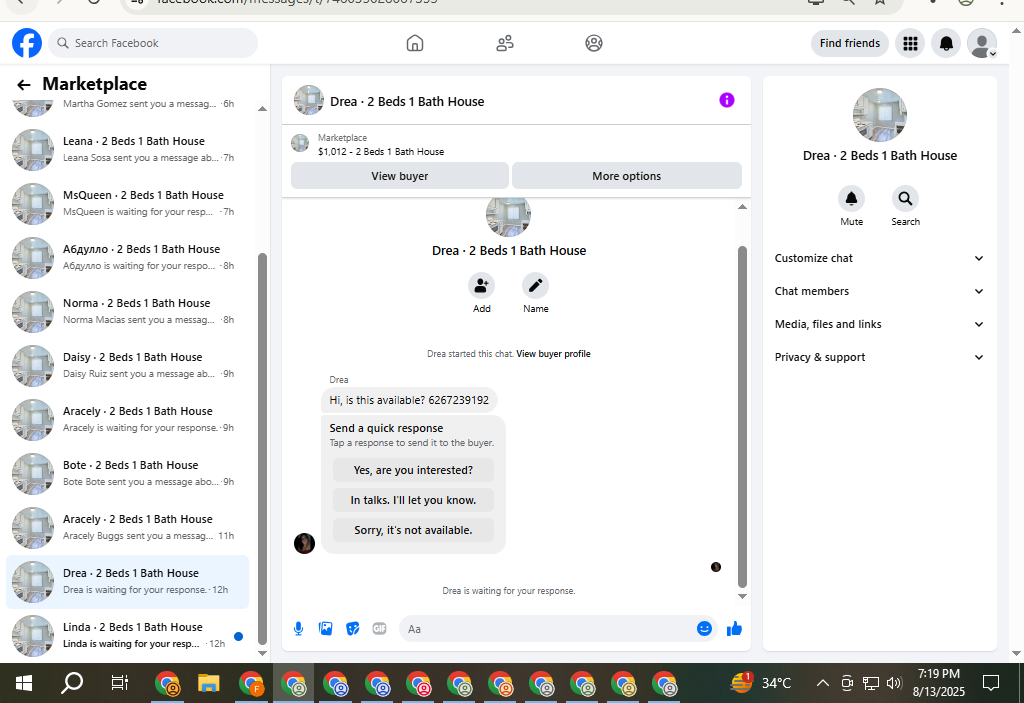1024x703 pixels.
Task: Open Aracely Buggs message conversation
Action: pos(128,528)
